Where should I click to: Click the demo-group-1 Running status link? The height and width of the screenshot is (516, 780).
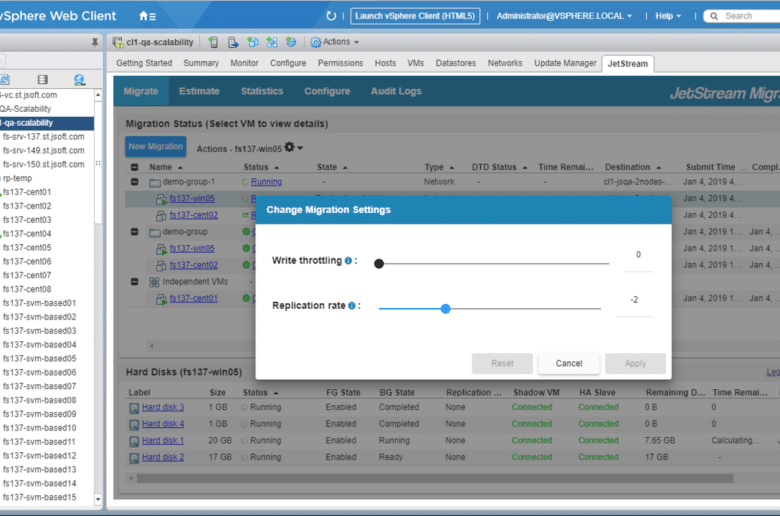266,182
